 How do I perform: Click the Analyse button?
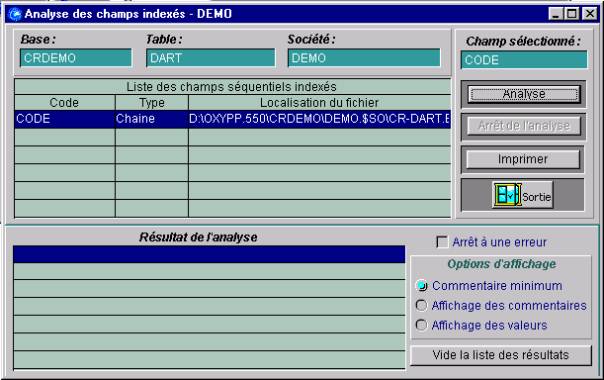click(x=524, y=94)
